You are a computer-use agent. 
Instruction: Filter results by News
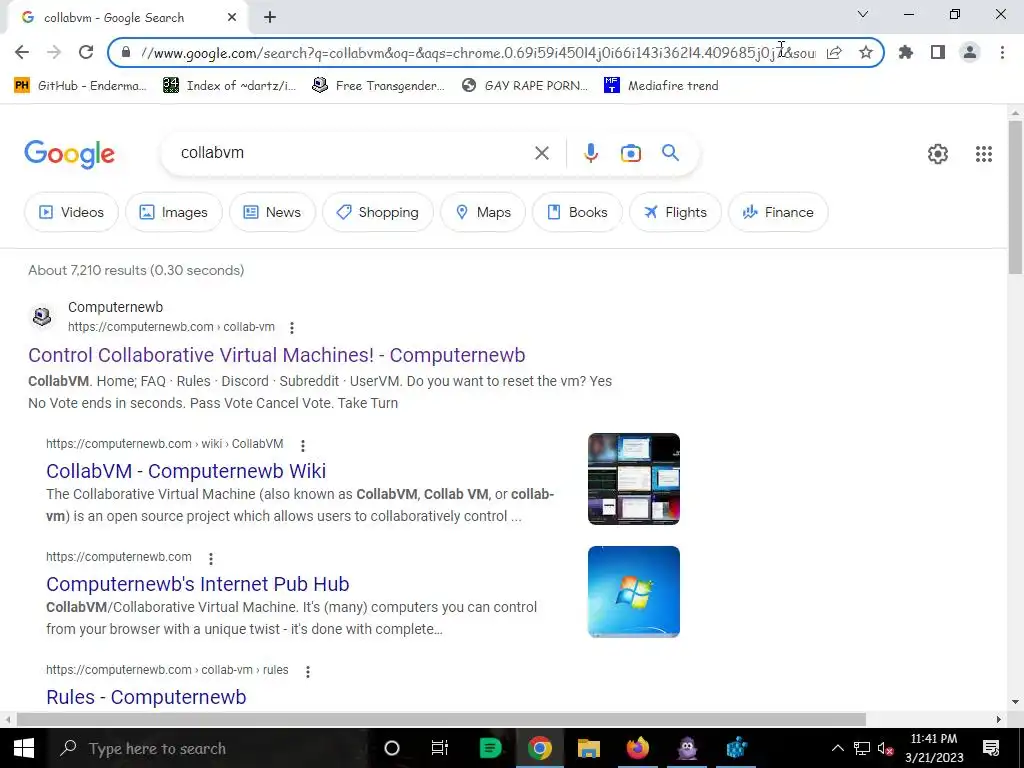[x=272, y=212]
